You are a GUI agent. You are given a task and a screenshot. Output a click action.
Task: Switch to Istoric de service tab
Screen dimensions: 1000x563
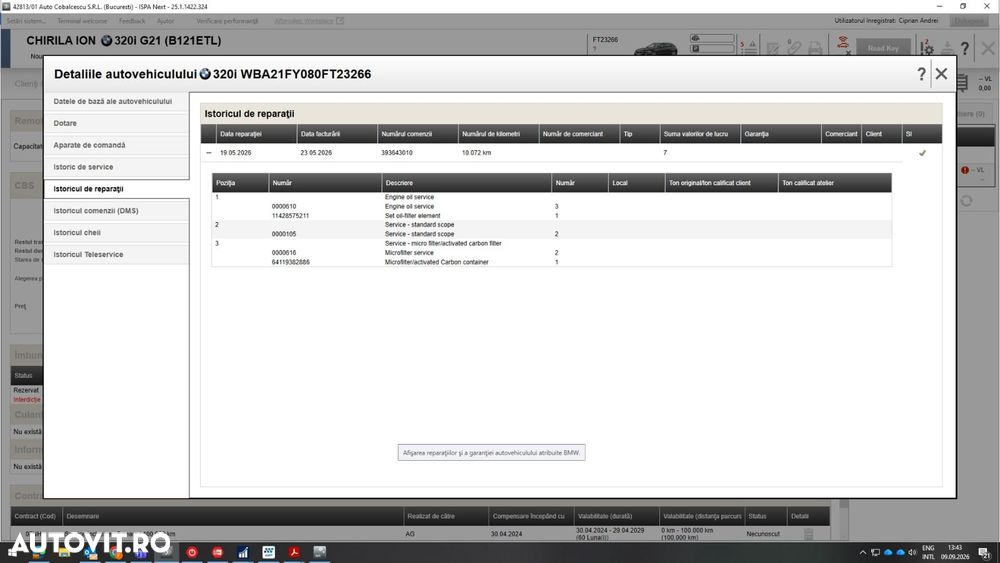coord(116,167)
